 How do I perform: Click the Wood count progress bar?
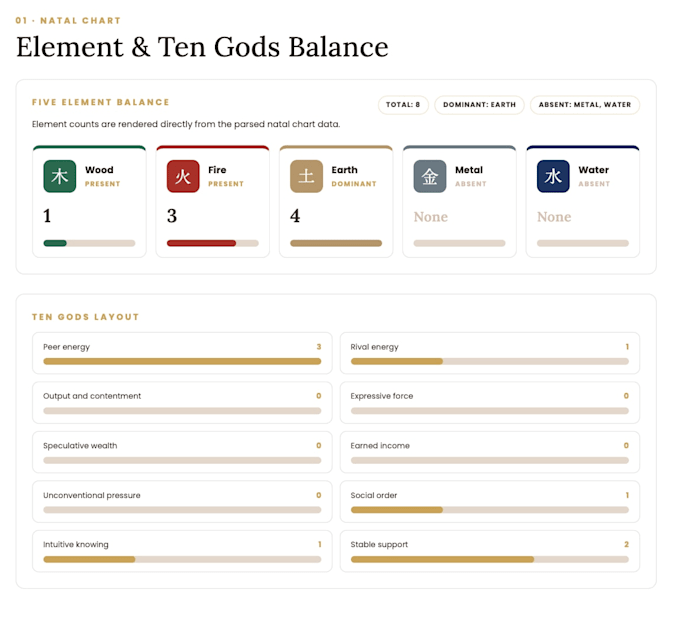click(x=89, y=243)
